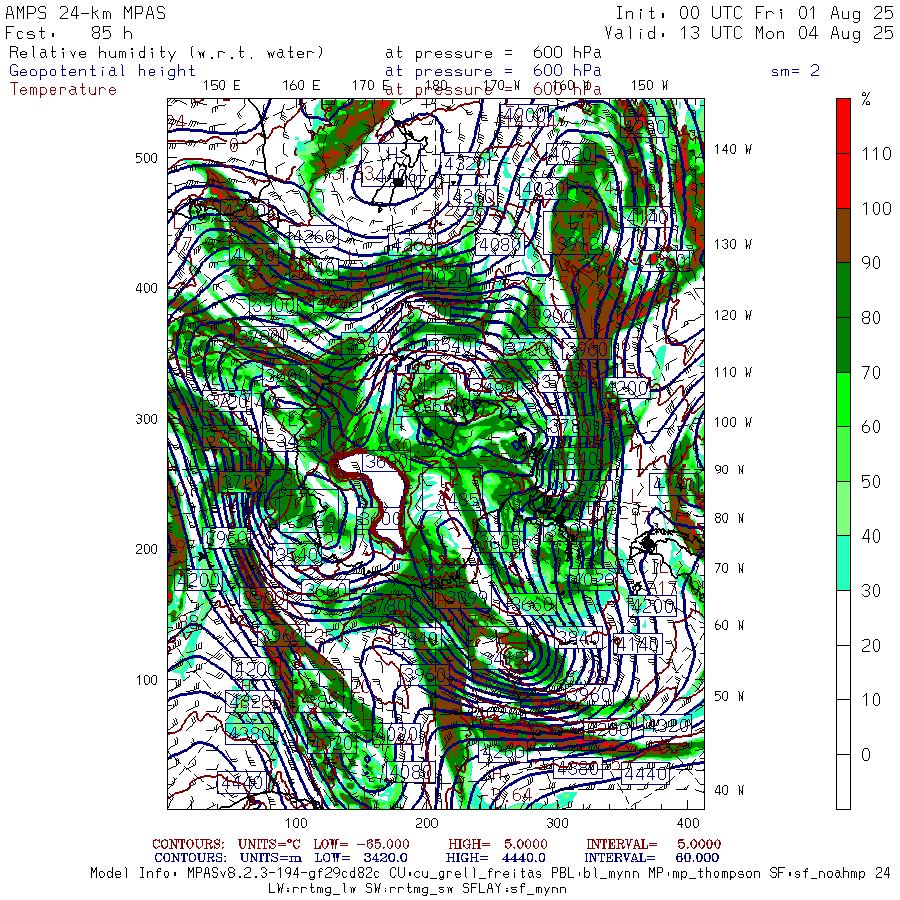Click the red 'CONTOURS: UNITS=°C' text

click(x=226, y=844)
